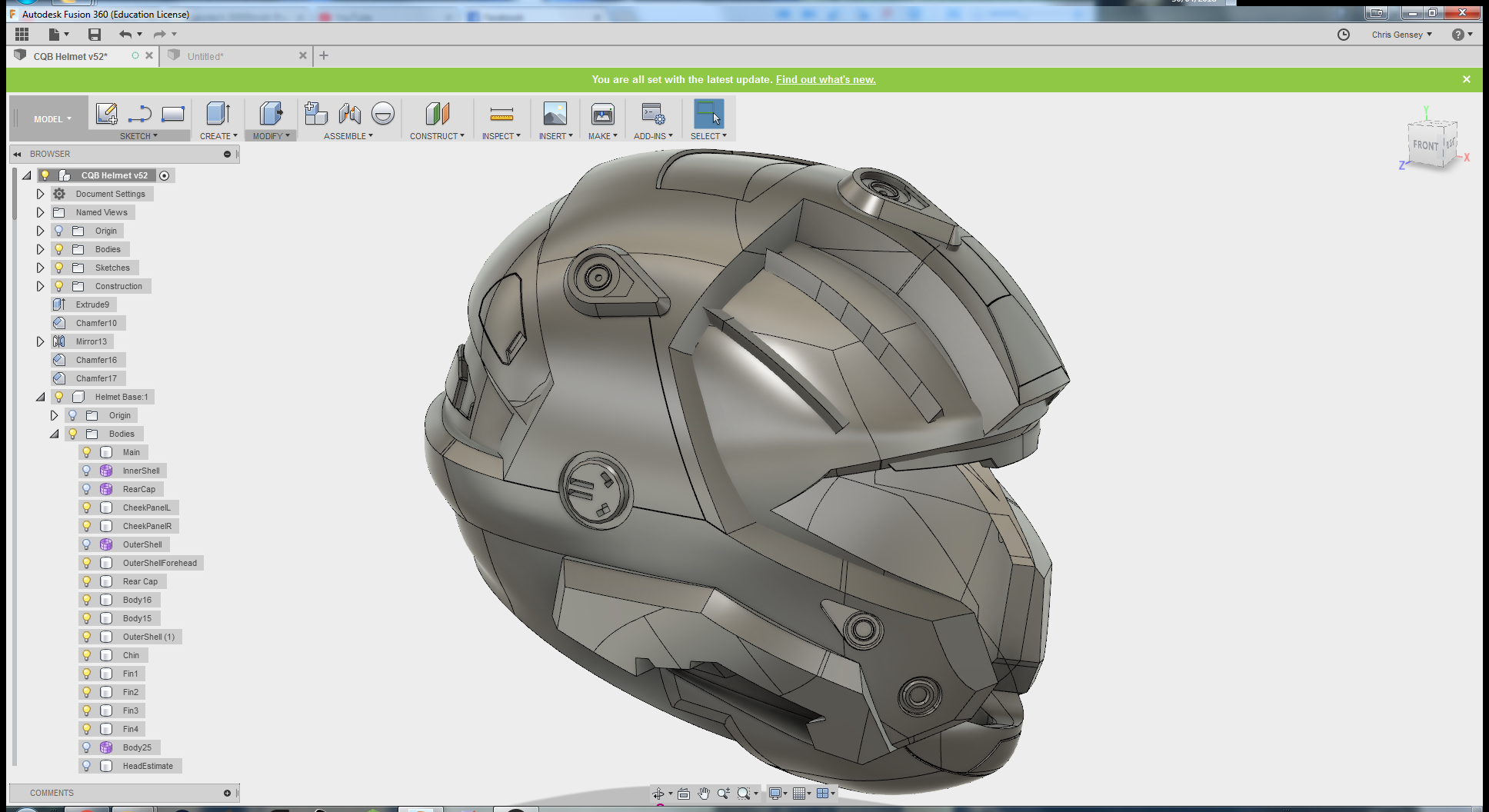Show the InnerShell body via lightbulb
The width and height of the screenshot is (1489, 812).
87,471
